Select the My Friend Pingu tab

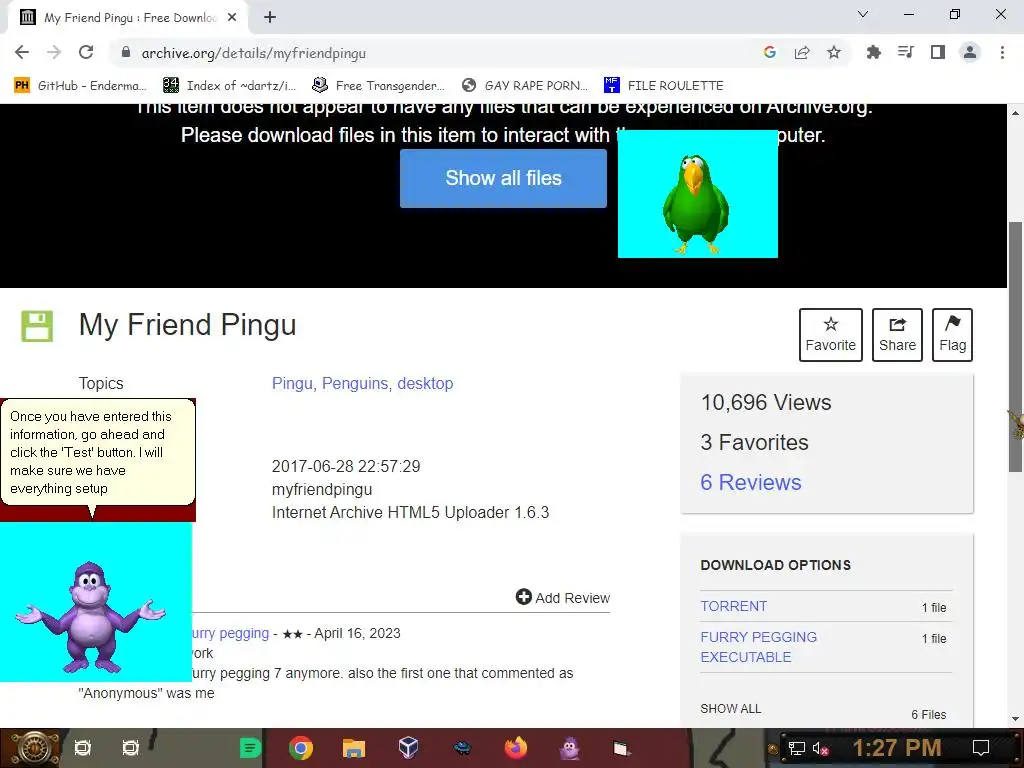click(129, 18)
